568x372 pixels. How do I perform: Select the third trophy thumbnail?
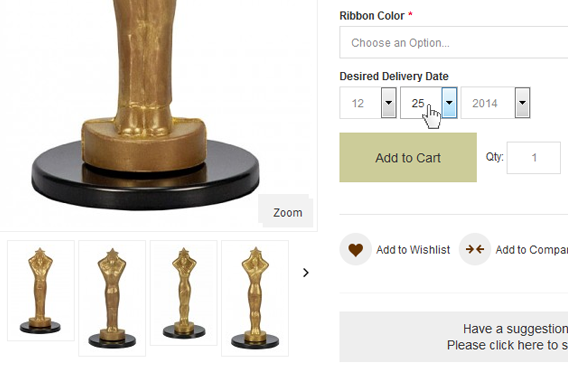(x=184, y=293)
